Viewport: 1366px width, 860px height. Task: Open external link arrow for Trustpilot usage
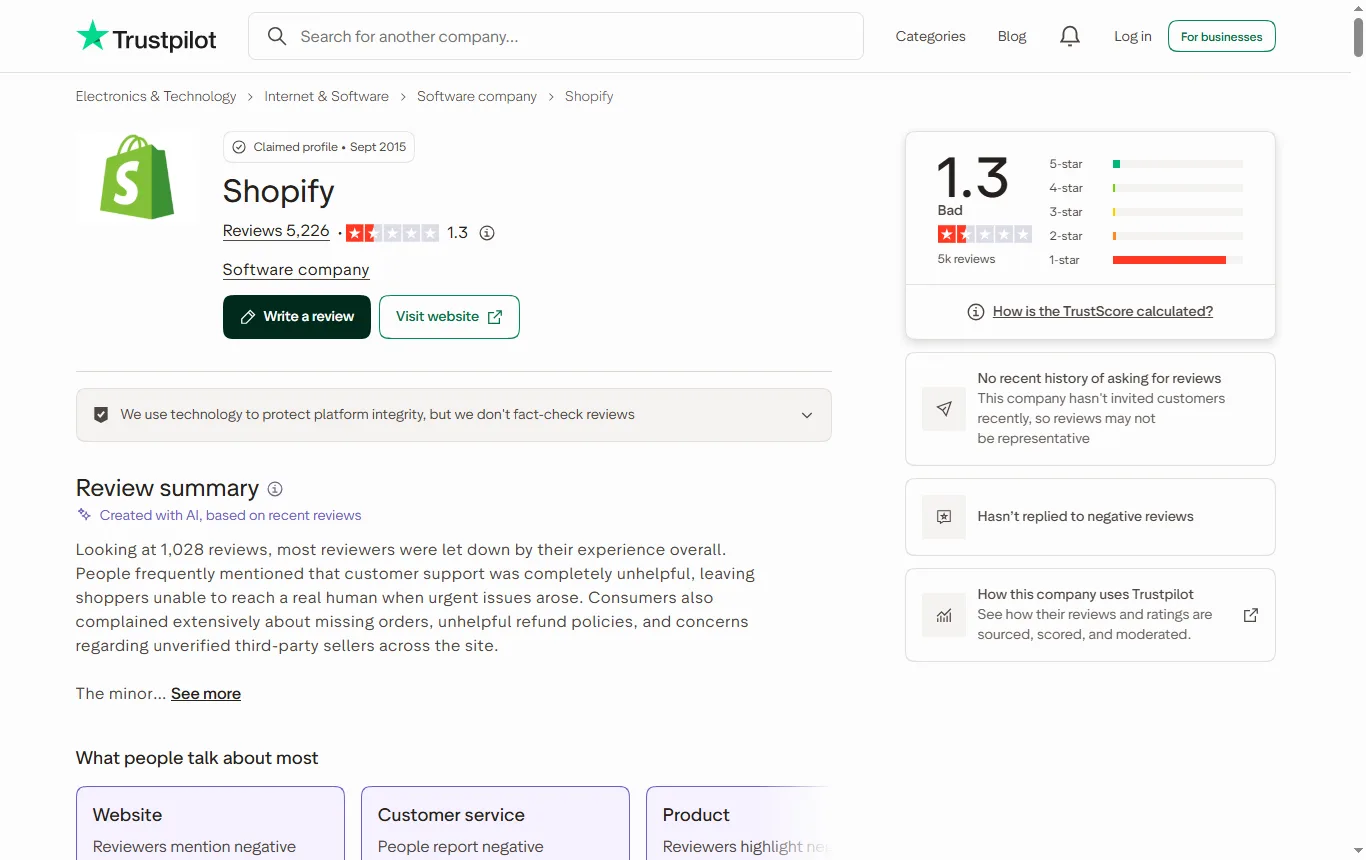click(x=1250, y=615)
